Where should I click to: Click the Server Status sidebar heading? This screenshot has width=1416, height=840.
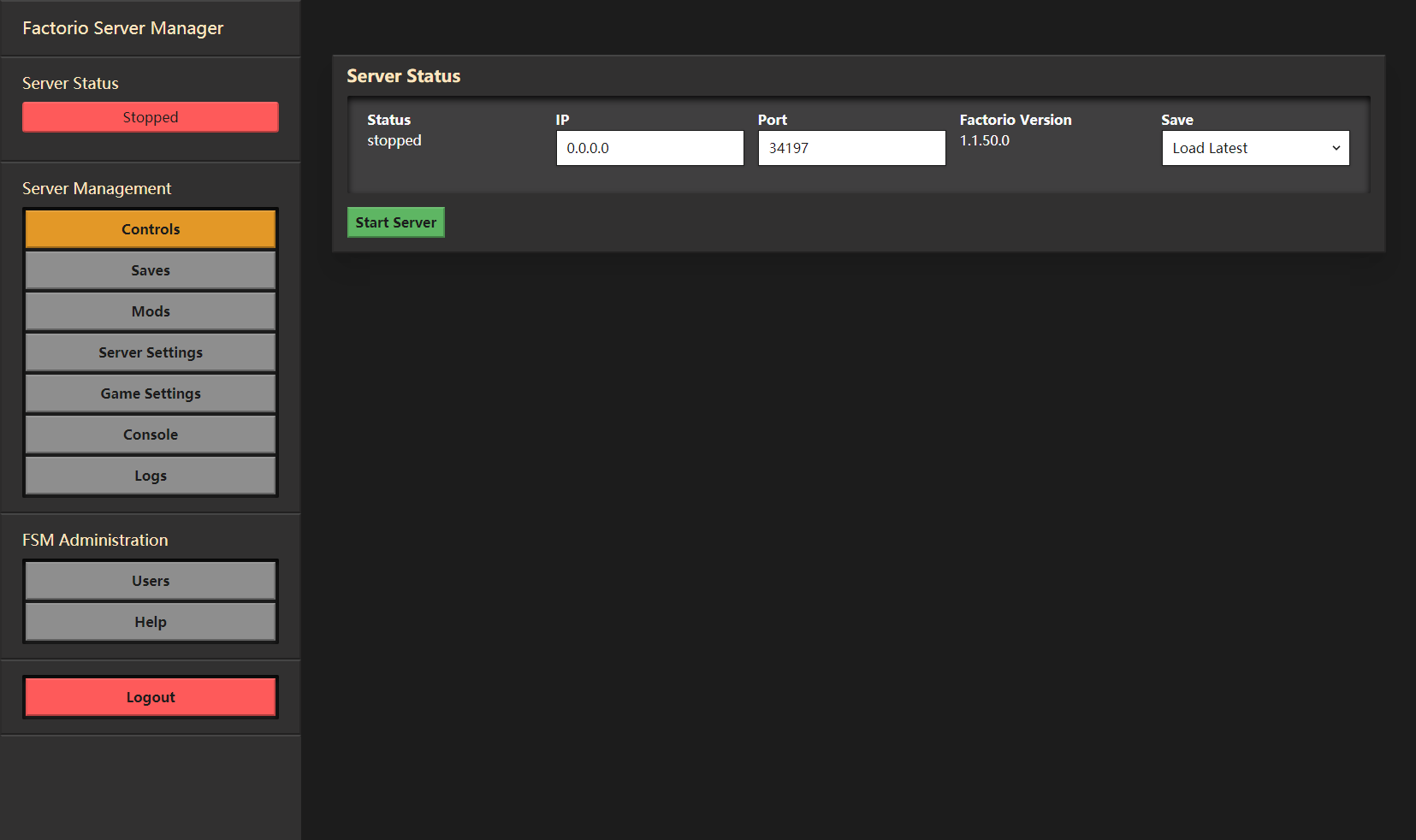[x=70, y=83]
